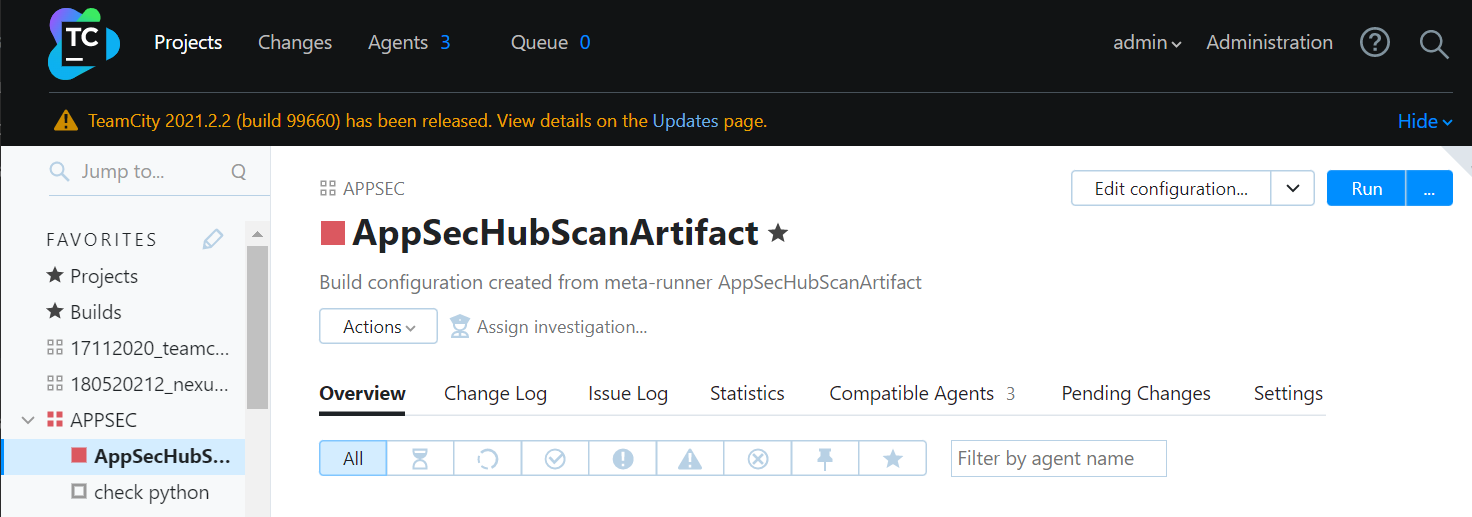Open dropdown arrow beside Edit configuration

click(x=1292, y=188)
